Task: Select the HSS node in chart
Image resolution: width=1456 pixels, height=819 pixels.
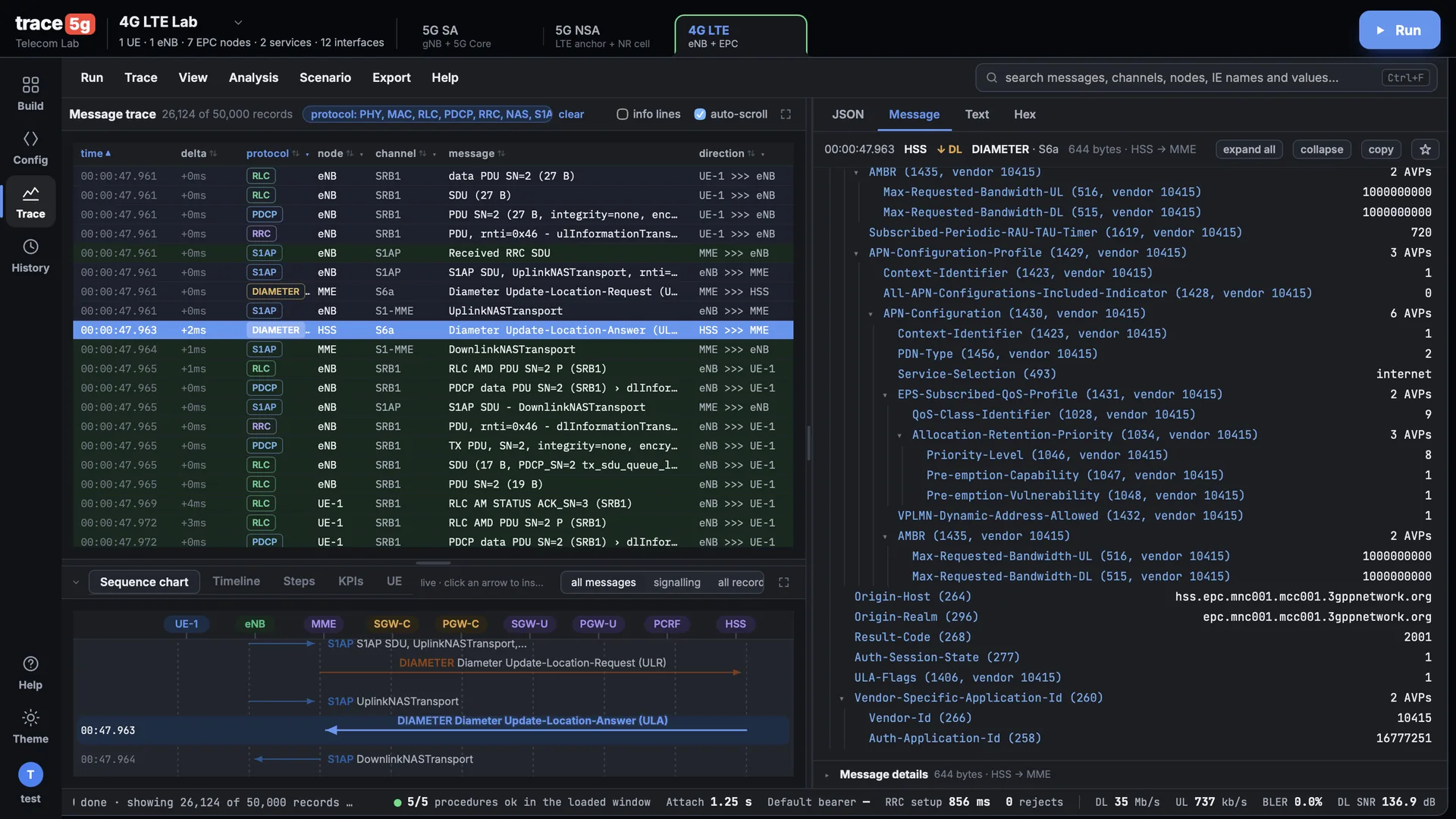Action: [736, 624]
